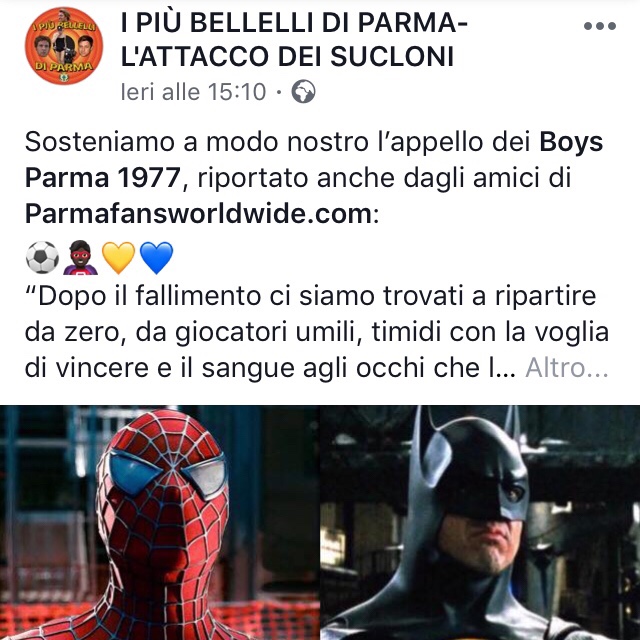Open the Parmafansworldwide.com link
Viewport: 640px width, 640px height.
tap(198, 213)
